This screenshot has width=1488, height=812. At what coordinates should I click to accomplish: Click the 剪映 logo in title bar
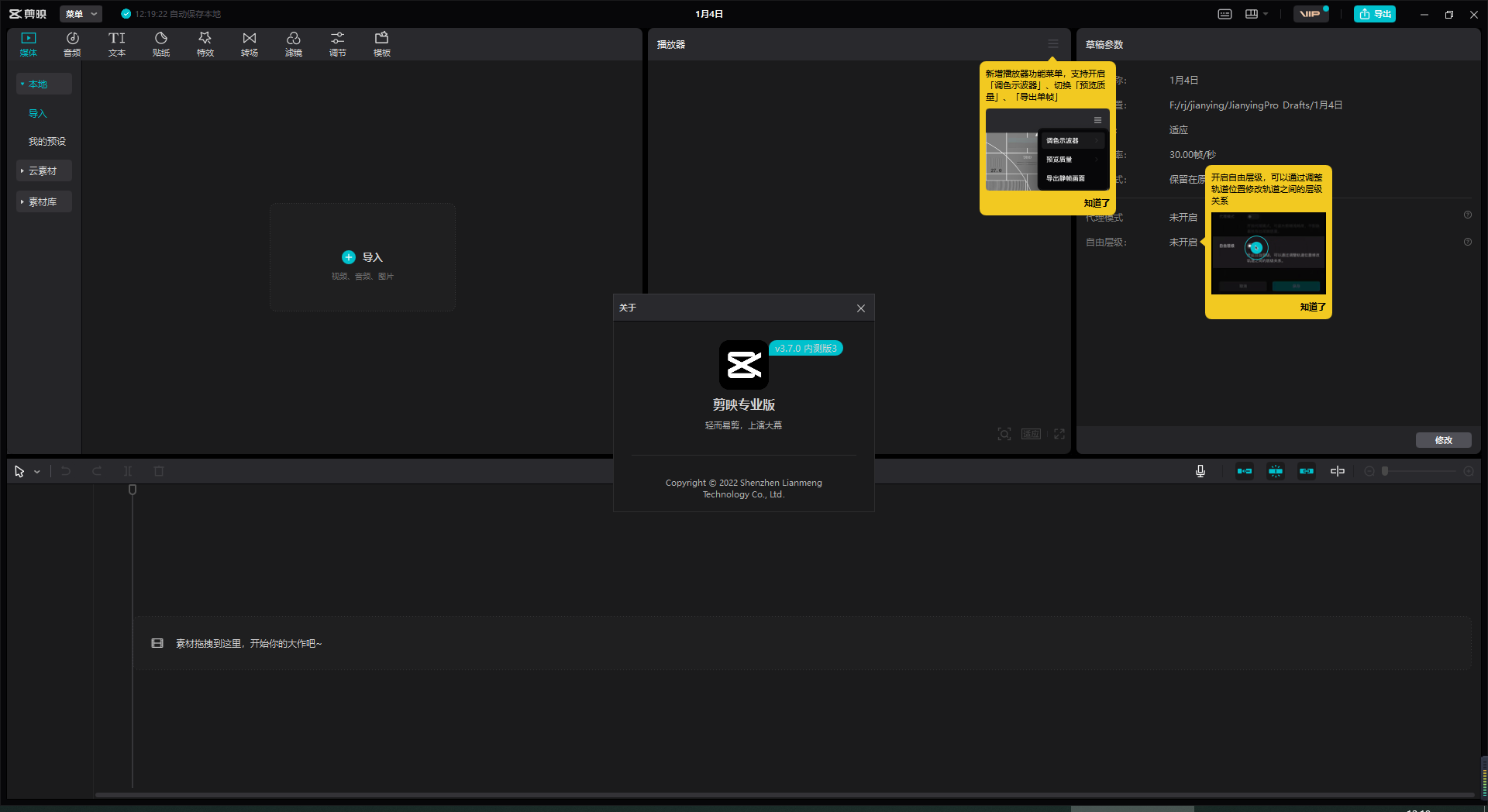(x=28, y=14)
